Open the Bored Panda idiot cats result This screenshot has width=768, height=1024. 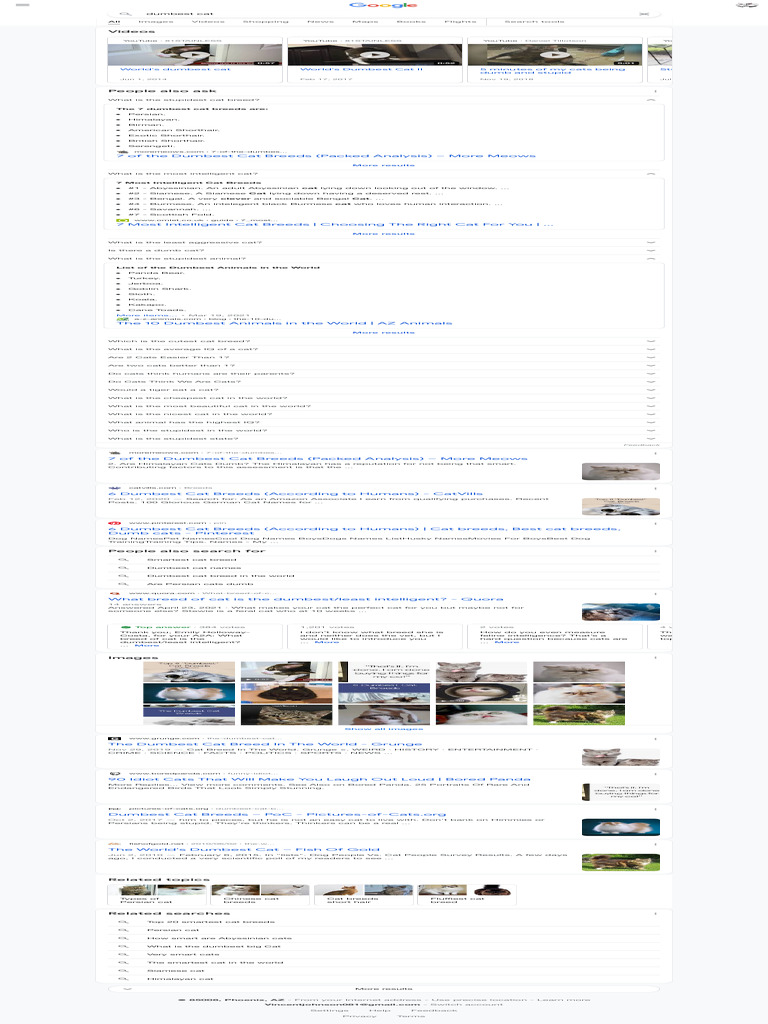tap(319, 779)
